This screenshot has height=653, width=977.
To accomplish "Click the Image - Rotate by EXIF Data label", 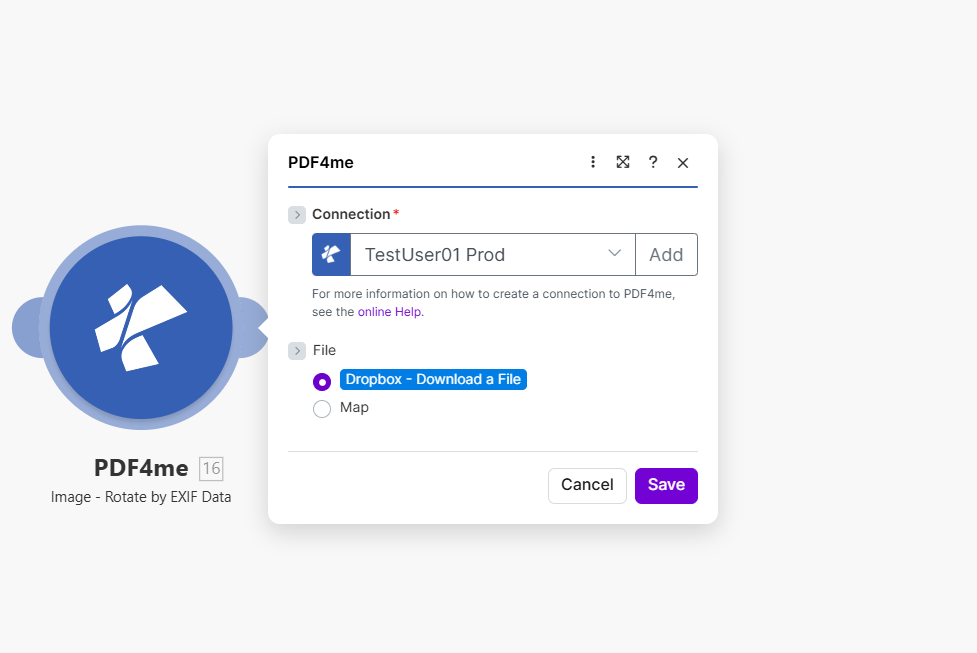I will point(141,497).
